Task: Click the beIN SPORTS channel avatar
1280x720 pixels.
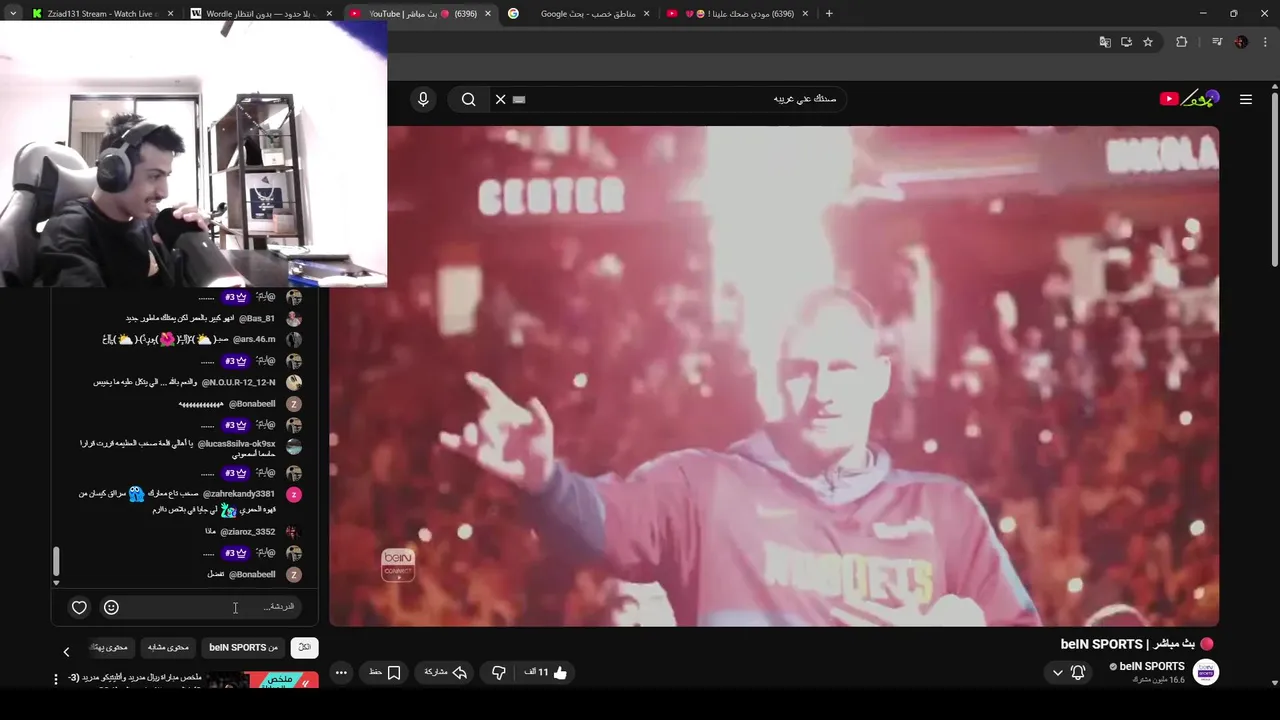Action: (1206, 672)
